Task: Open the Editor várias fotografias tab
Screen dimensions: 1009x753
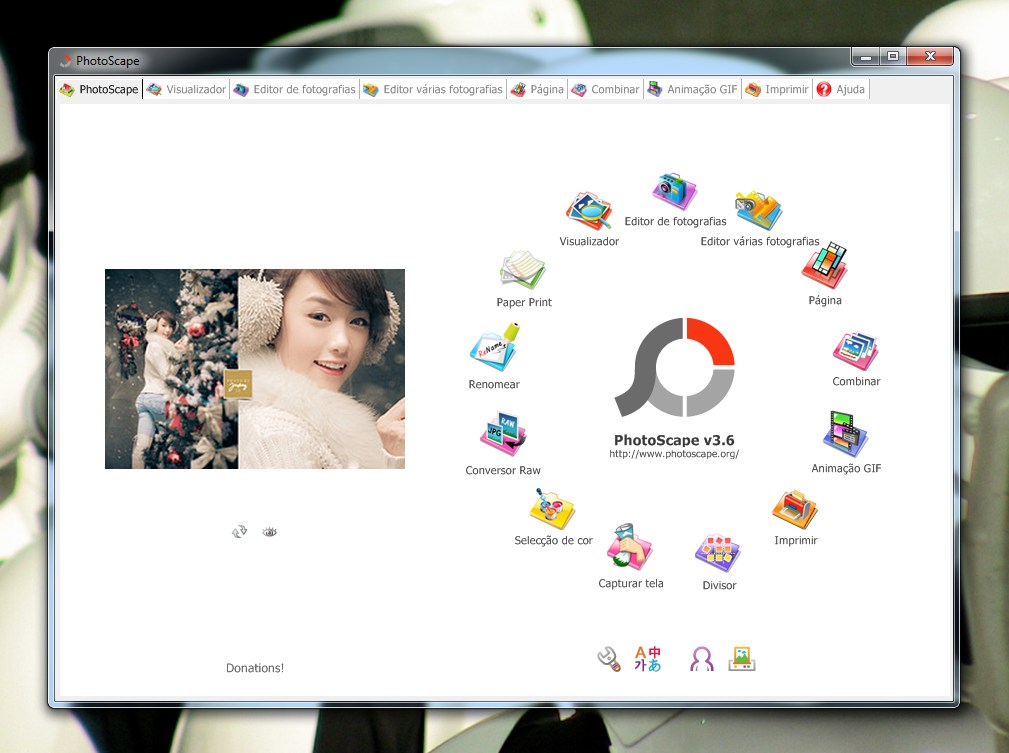Action: coord(433,89)
